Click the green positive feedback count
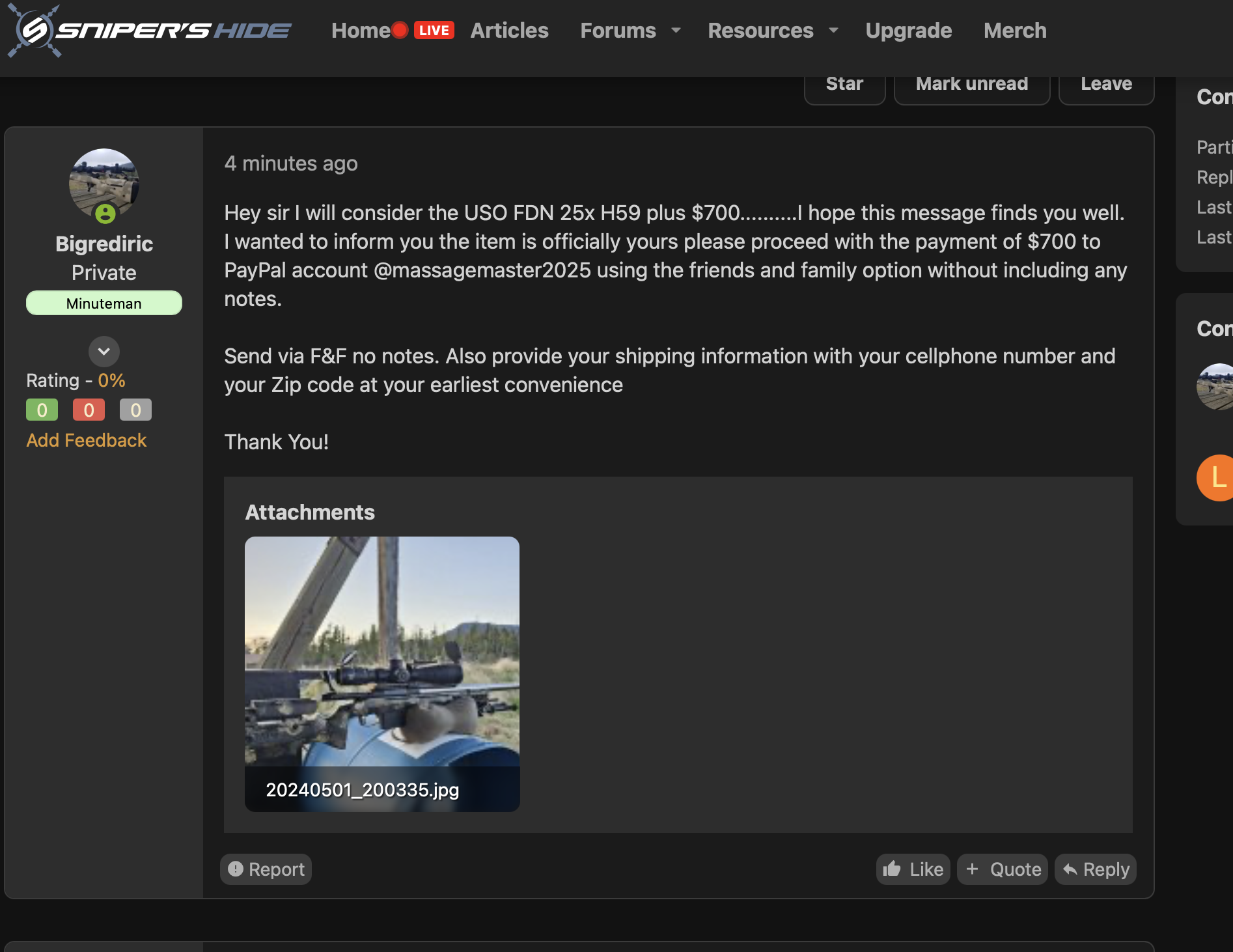The width and height of the screenshot is (1233, 952). click(42, 410)
